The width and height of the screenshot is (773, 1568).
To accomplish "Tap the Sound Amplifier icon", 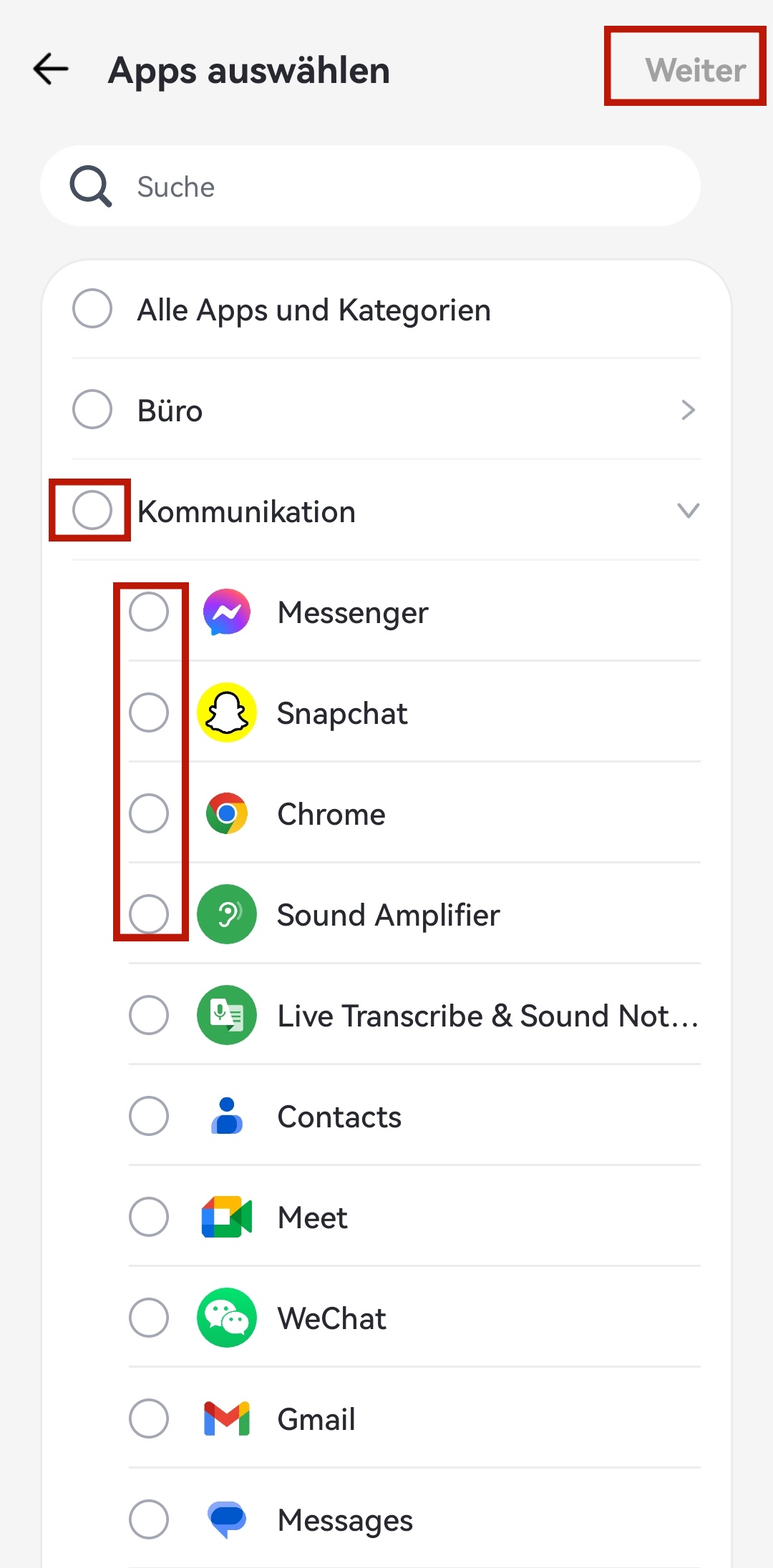I will pos(227,915).
